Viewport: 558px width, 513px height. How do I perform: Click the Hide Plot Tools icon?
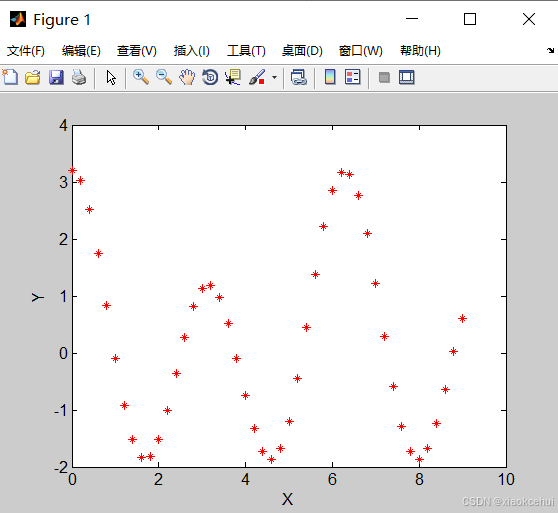coord(384,78)
